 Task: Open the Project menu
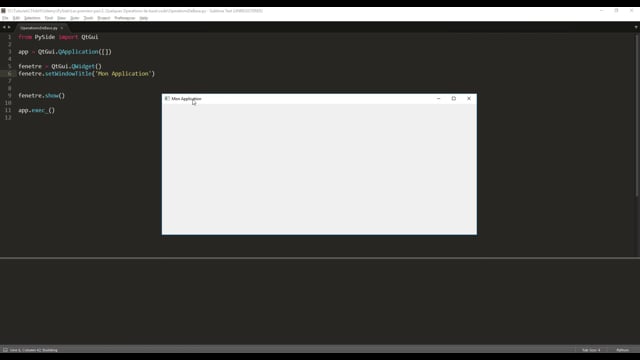pos(104,18)
